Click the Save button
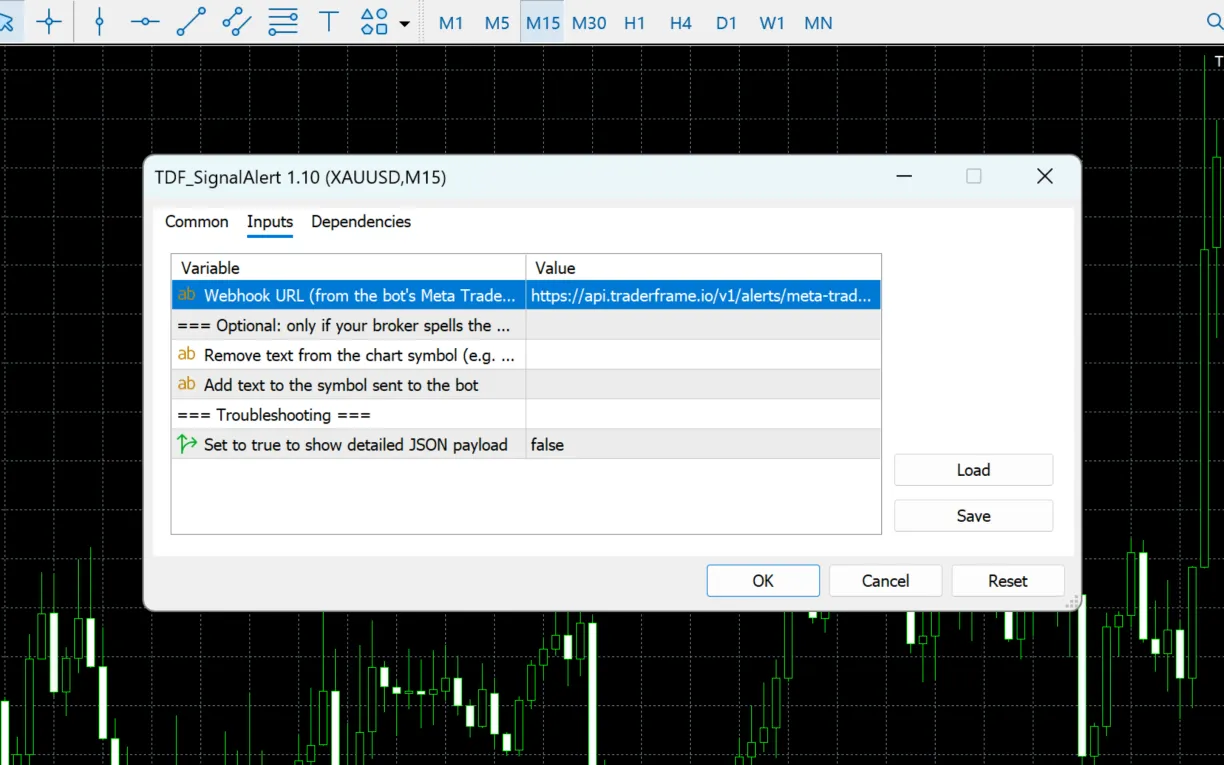This screenshot has height=765, width=1224. tap(973, 516)
